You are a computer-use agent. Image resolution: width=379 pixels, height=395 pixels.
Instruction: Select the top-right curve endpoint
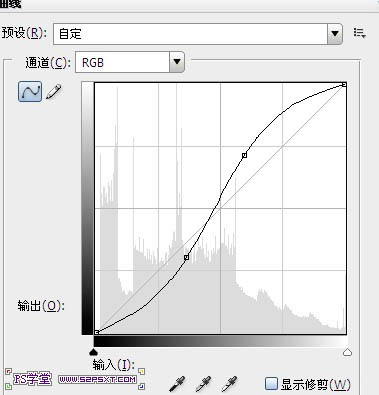click(344, 85)
